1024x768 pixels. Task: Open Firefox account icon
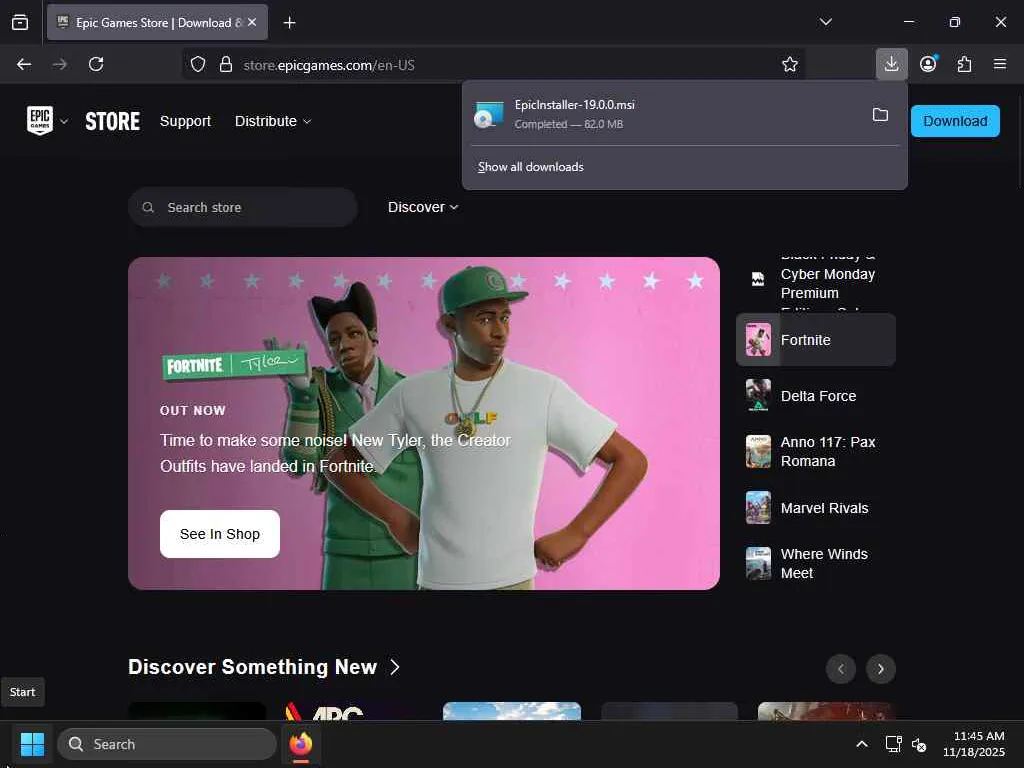pos(928,64)
